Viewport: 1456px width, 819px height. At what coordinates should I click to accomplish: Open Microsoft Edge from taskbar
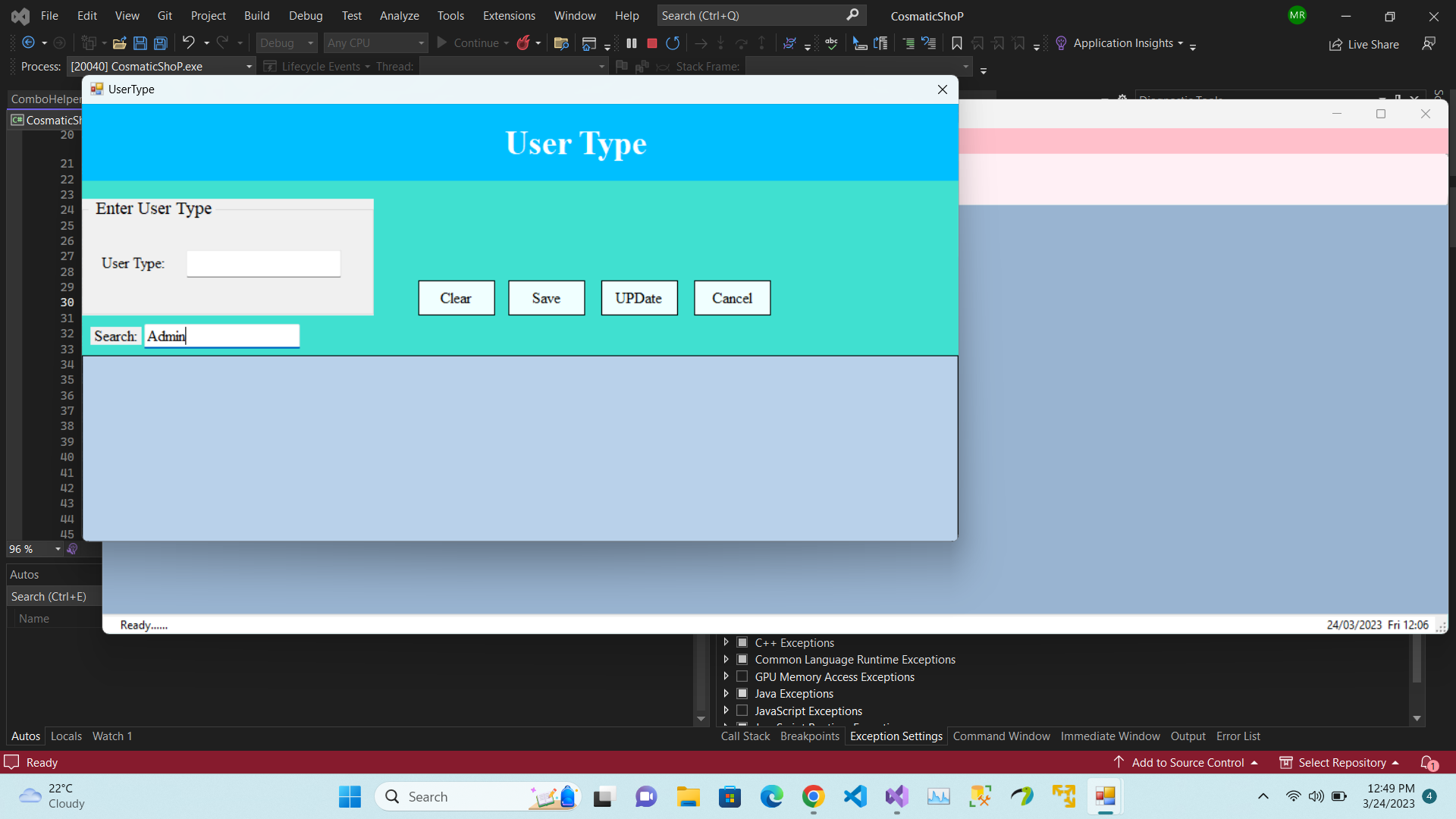click(x=771, y=796)
